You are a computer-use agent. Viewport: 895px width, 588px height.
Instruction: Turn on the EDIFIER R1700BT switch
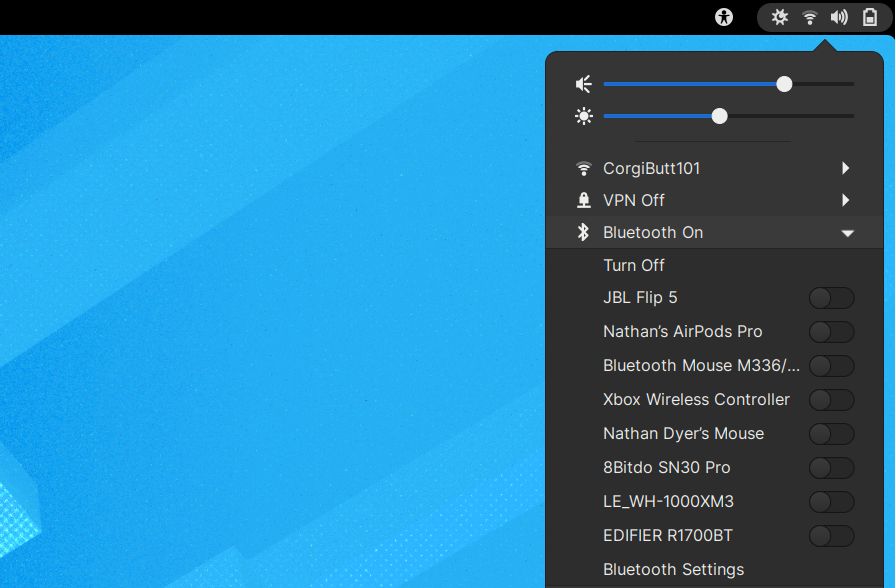coord(832,536)
